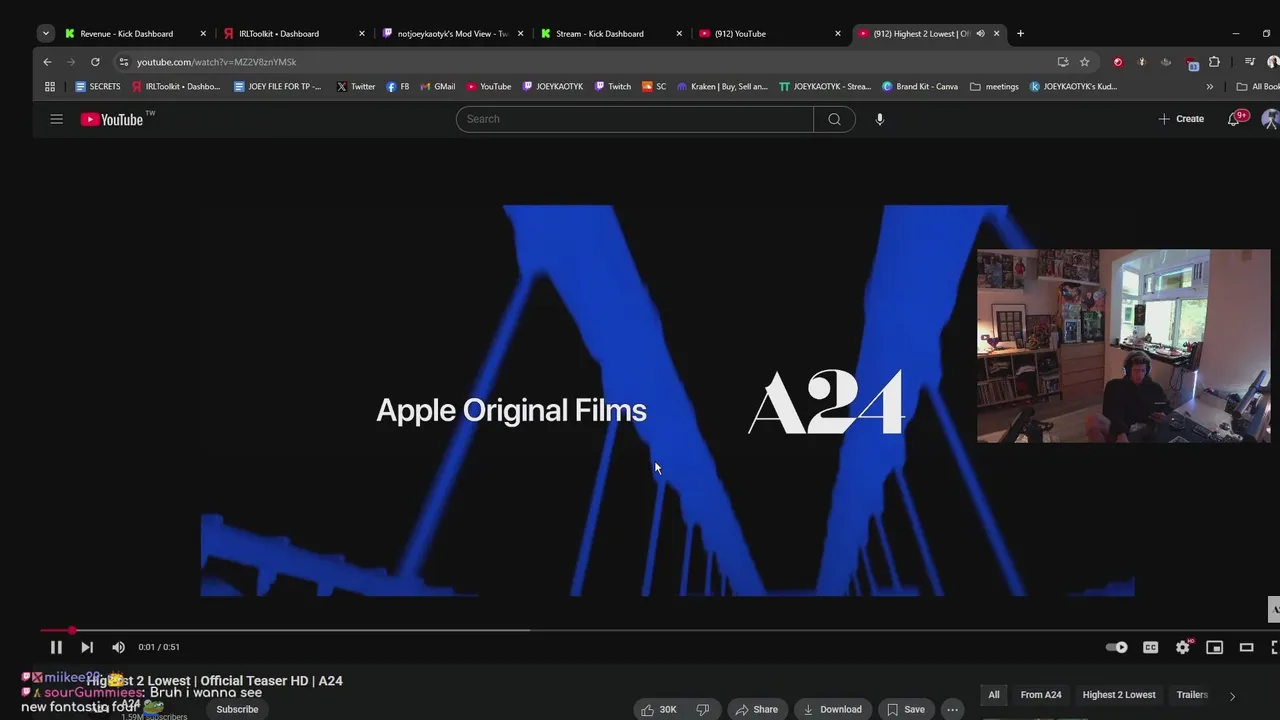Switch to the (912) YouTube tab
The height and width of the screenshot is (720, 1280).
pos(741,33)
